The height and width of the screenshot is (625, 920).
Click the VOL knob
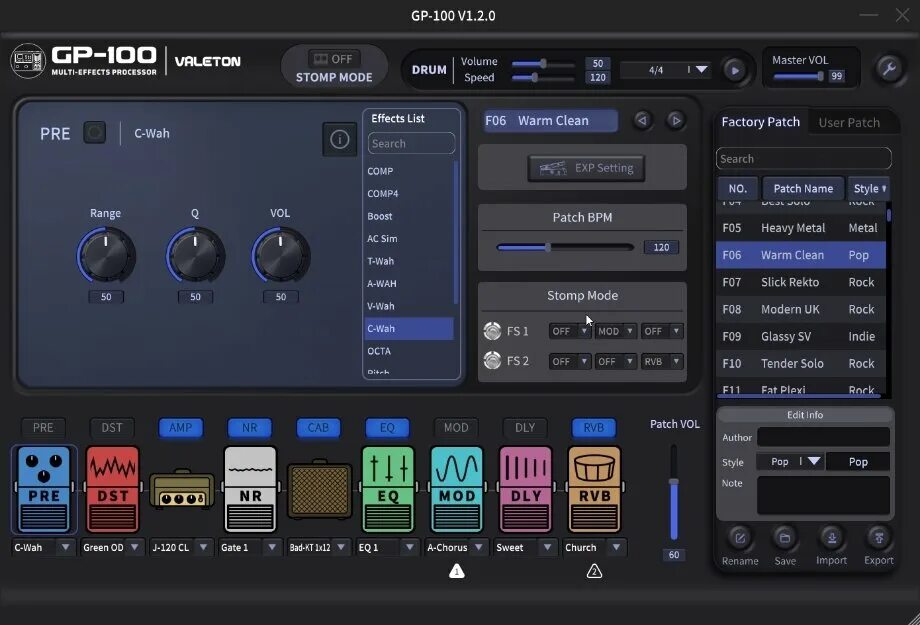281,255
